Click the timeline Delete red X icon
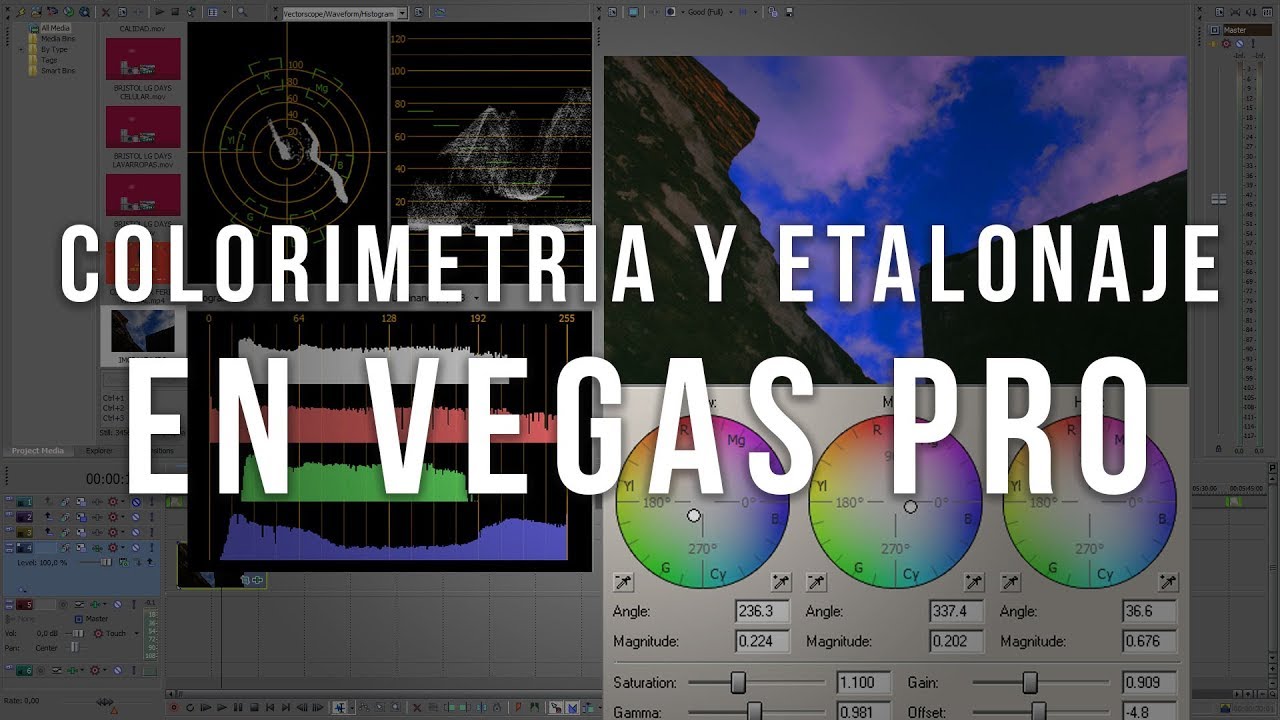 coord(417,708)
